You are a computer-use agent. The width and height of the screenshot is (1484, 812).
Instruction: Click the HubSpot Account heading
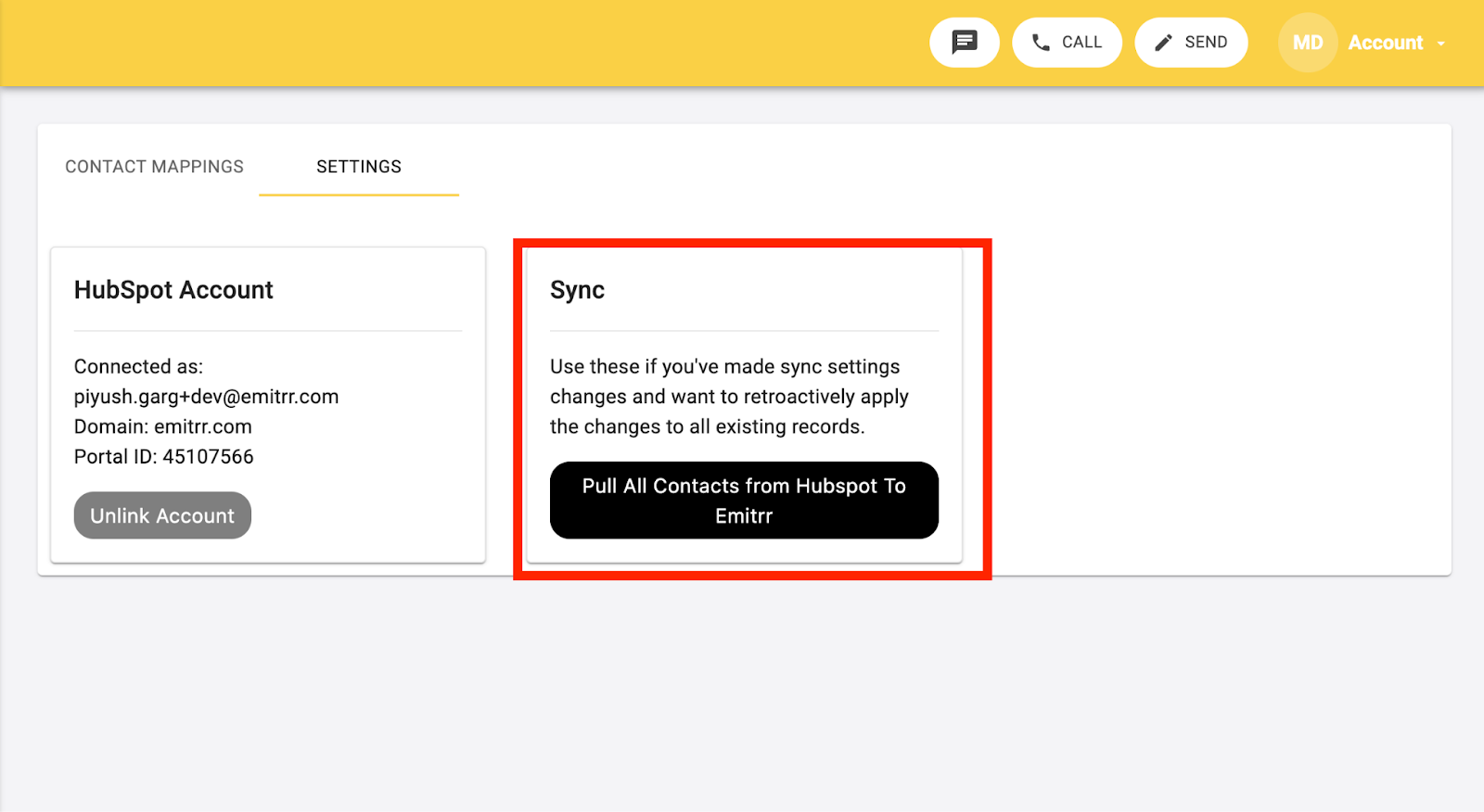click(x=173, y=290)
